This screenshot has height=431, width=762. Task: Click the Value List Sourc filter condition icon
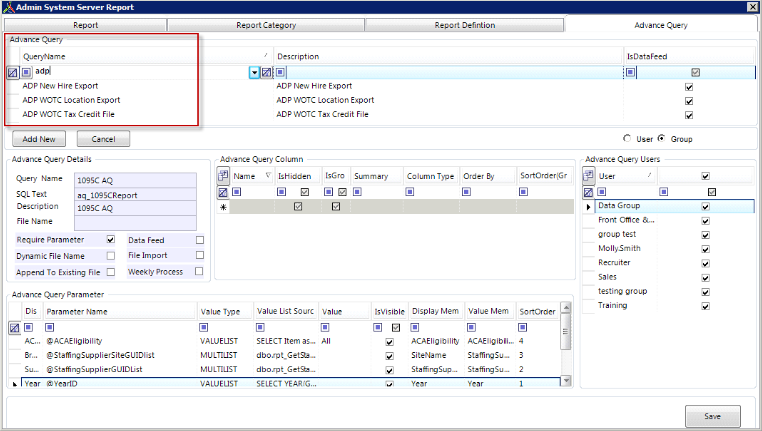[x=260, y=328]
